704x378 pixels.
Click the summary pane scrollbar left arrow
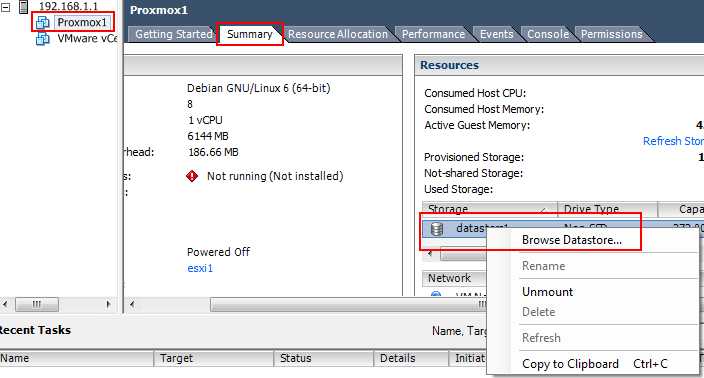pos(132,304)
